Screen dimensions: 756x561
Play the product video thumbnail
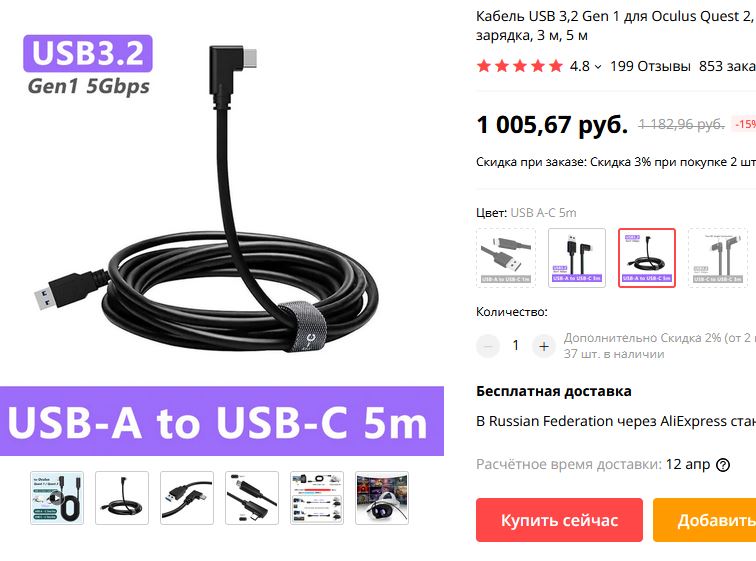[x=57, y=498]
